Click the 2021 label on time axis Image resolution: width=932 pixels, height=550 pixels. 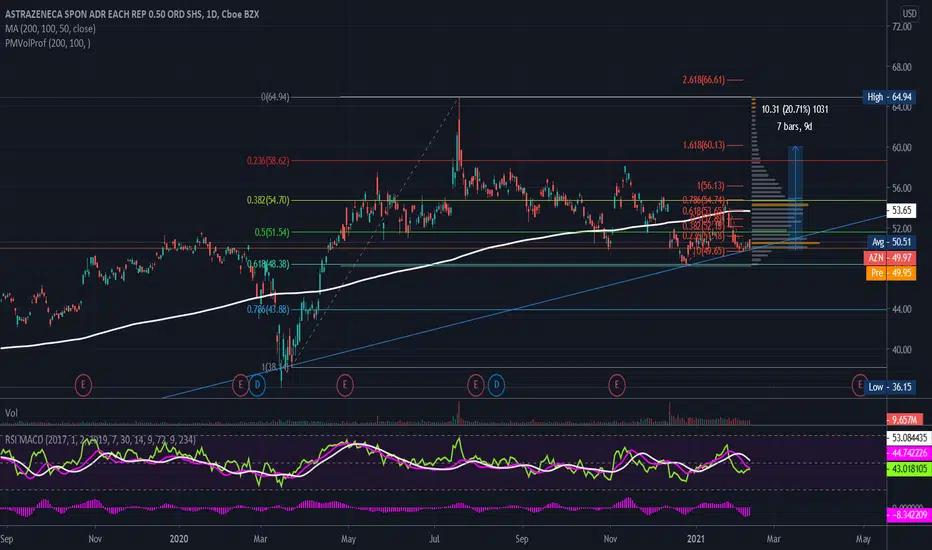coord(696,539)
